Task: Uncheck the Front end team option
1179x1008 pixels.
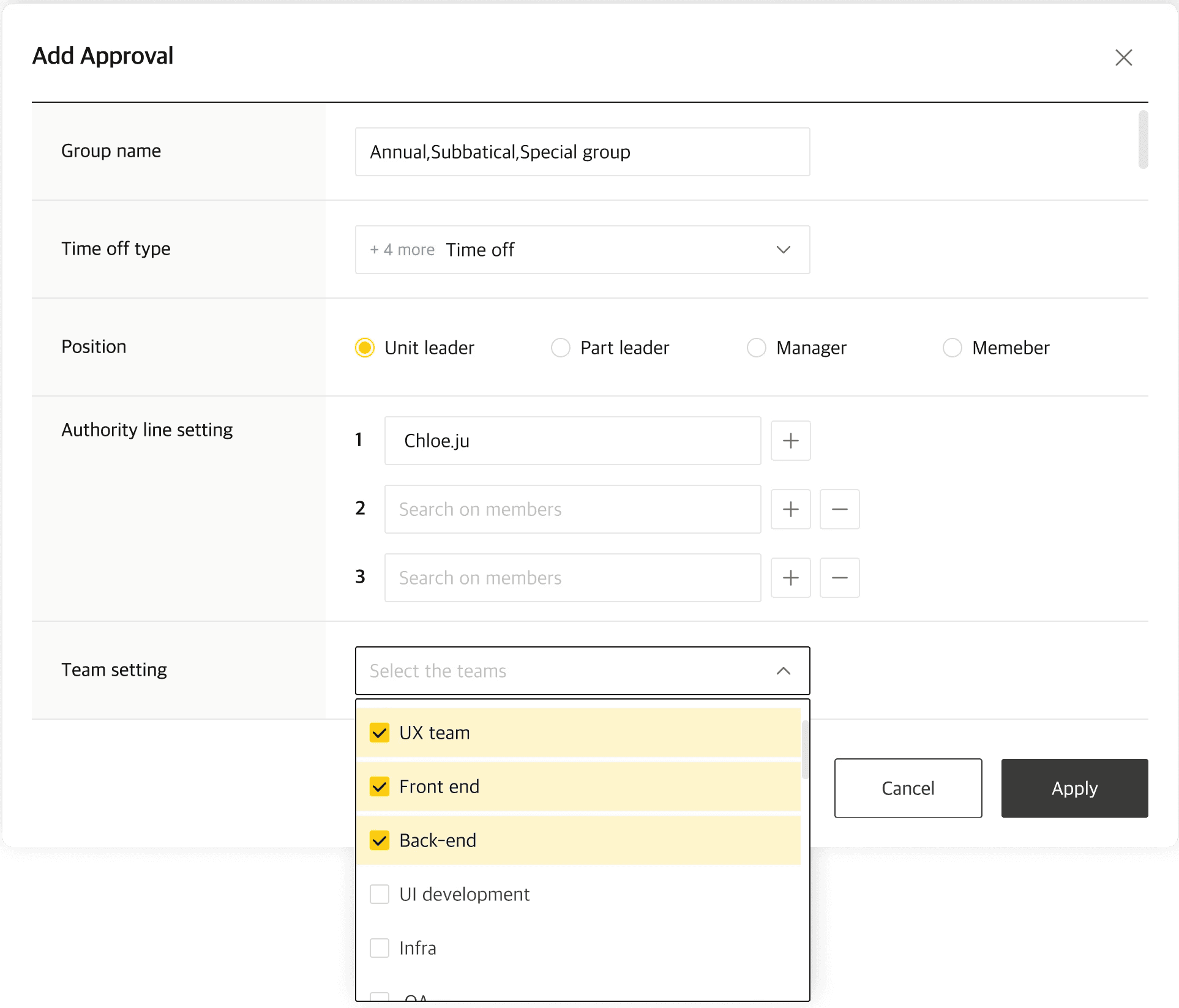Action: (380, 786)
